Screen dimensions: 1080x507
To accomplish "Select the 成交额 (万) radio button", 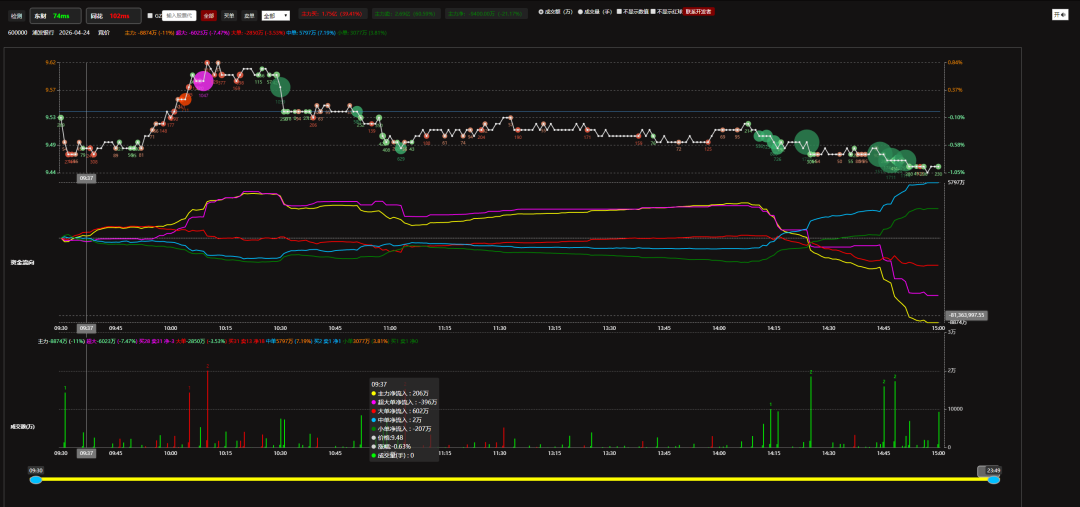I will point(541,12).
